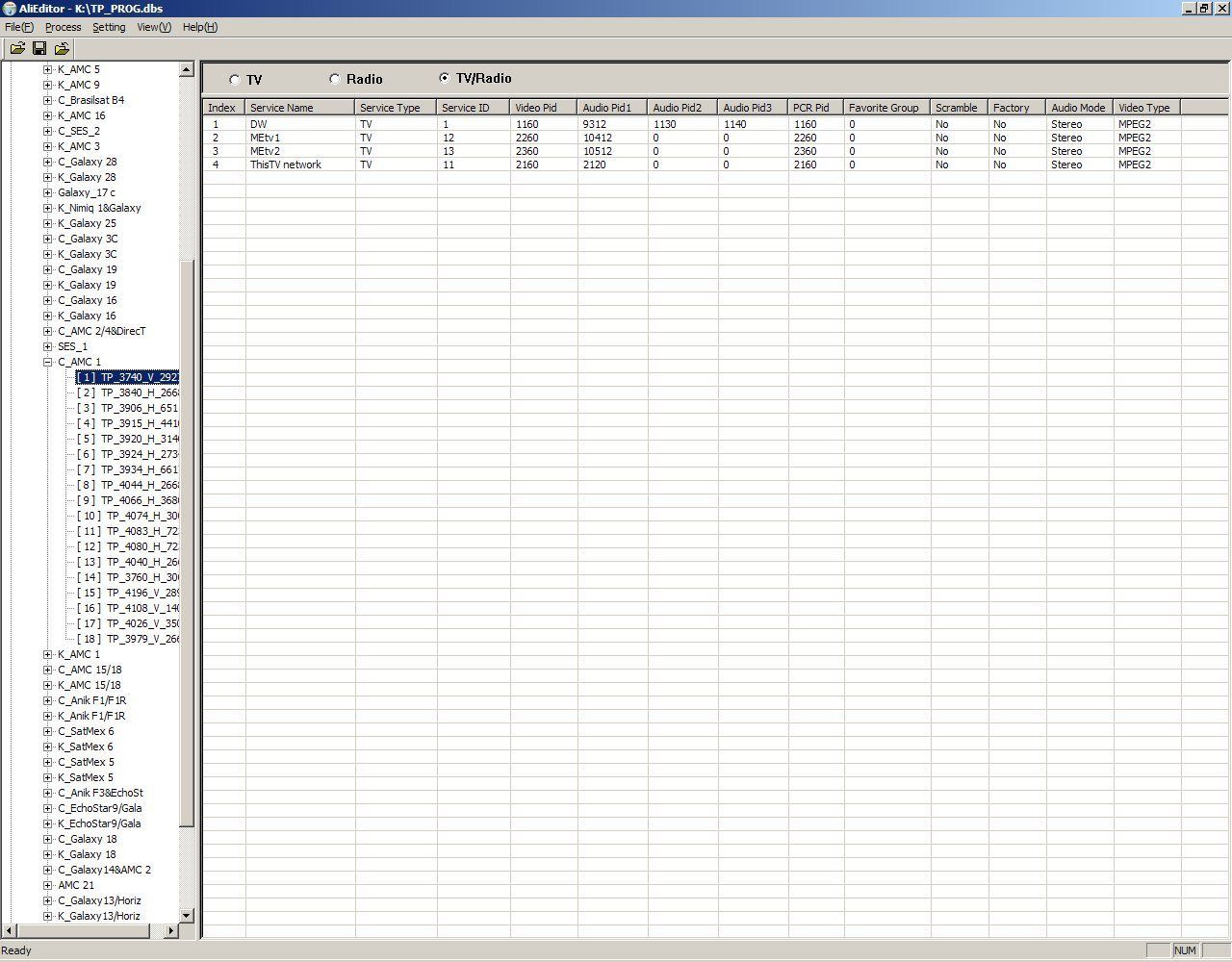Open the File(F) menu
This screenshot has height=962, width=1232.
pos(18,27)
